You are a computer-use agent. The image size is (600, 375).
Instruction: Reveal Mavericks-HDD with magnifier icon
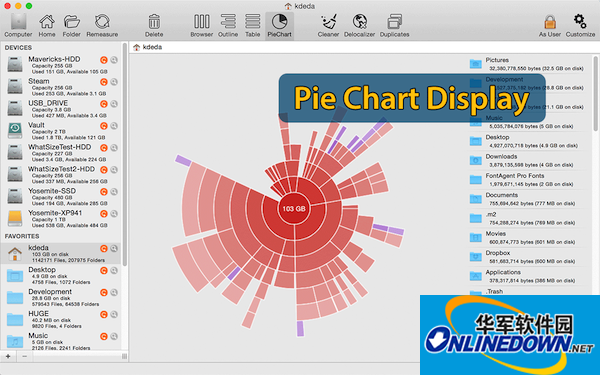pyautogui.click(x=114, y=60)
